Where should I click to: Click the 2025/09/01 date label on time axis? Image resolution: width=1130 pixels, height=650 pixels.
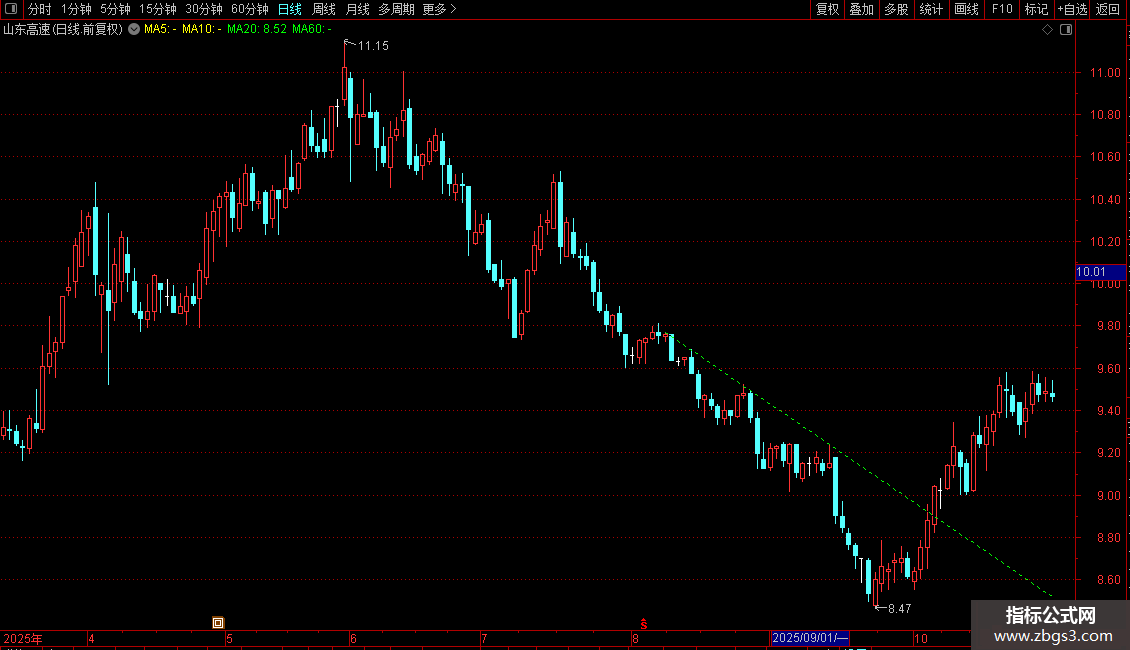pos(810,638)
